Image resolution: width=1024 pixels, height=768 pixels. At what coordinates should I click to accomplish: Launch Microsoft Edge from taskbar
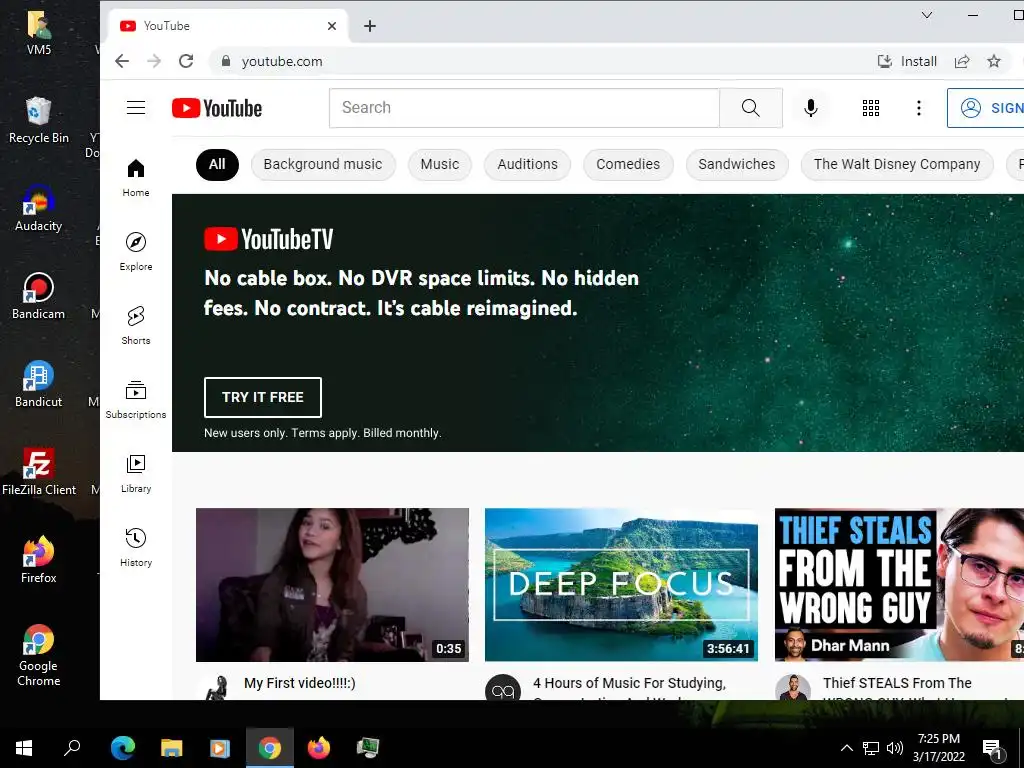[123, 748]
